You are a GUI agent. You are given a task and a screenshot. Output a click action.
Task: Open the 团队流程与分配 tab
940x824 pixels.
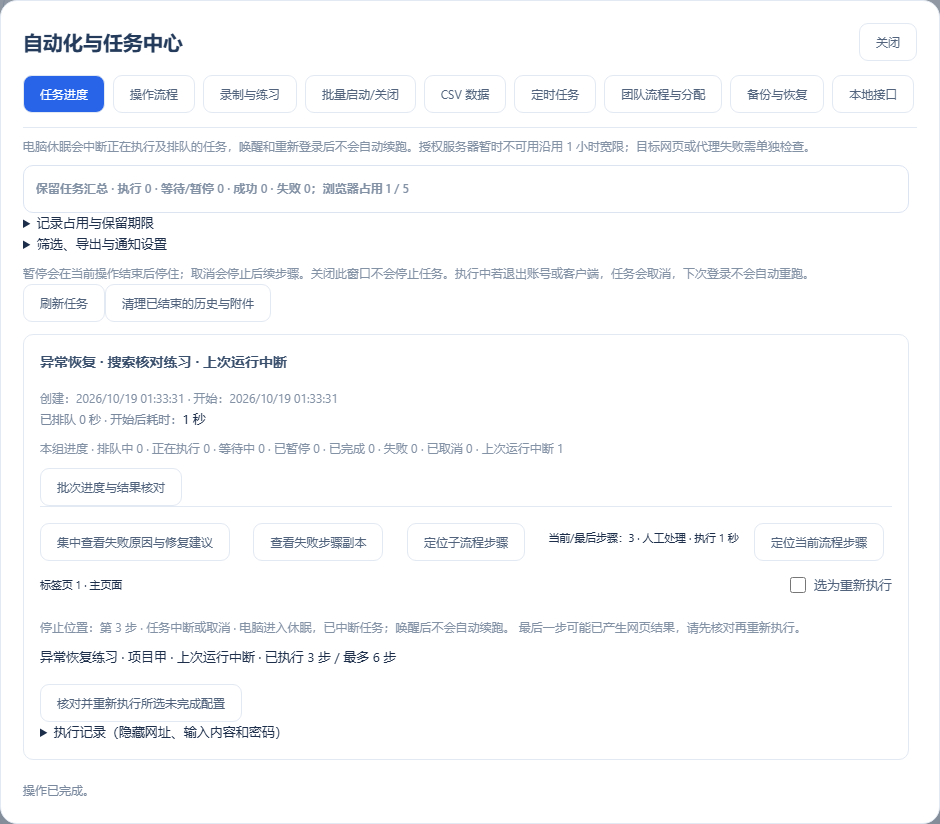point(662,94)
